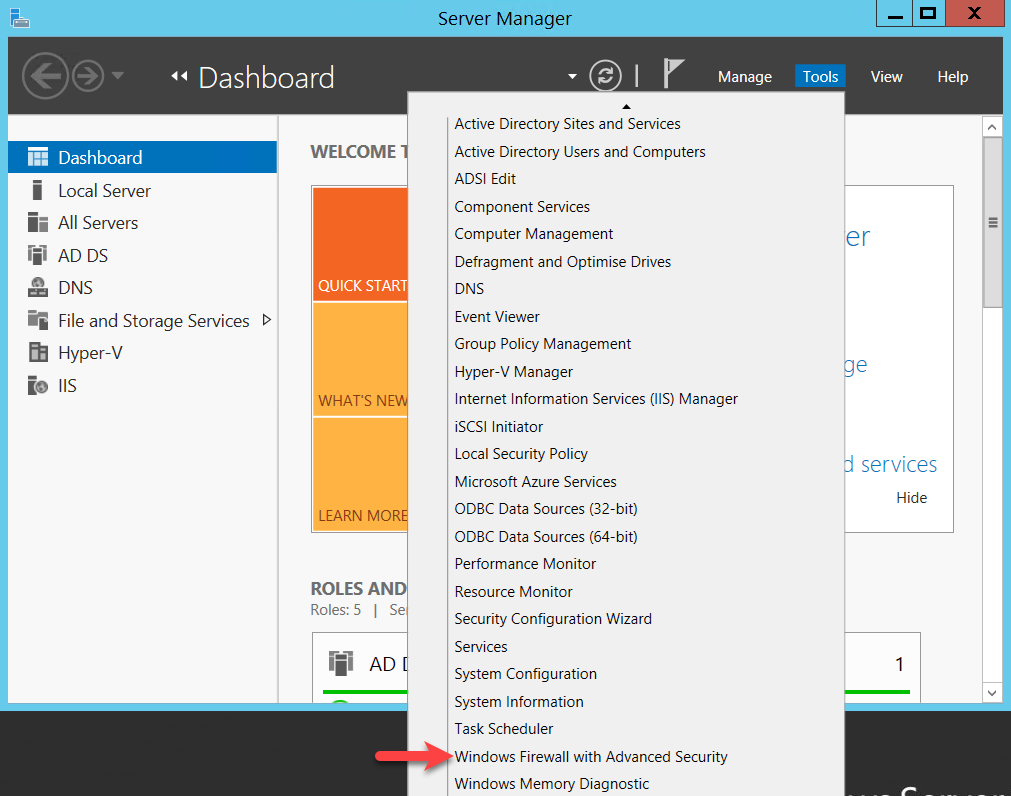Viewport: 1011px width, 796px height.
Task: Click the scrollbar down arrow
Action: tap(992, 692)
